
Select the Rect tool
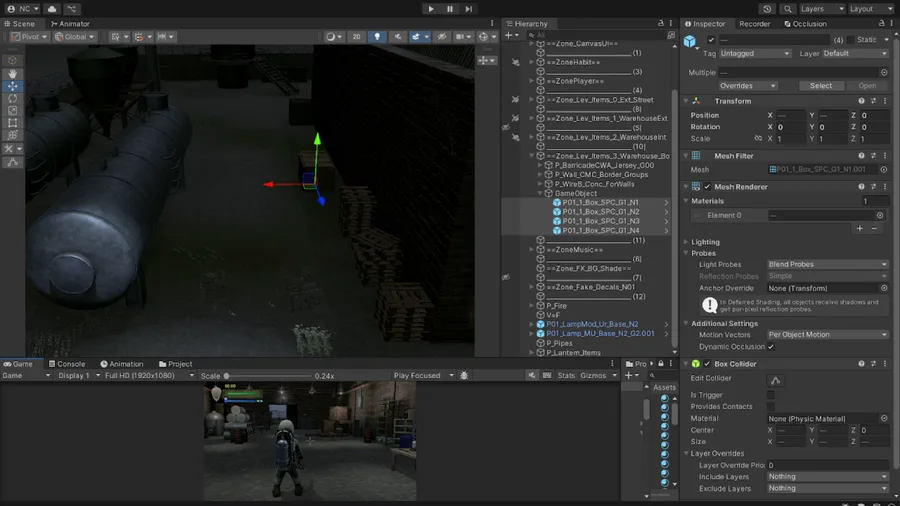pyautogui.click(x=12, y=123)
